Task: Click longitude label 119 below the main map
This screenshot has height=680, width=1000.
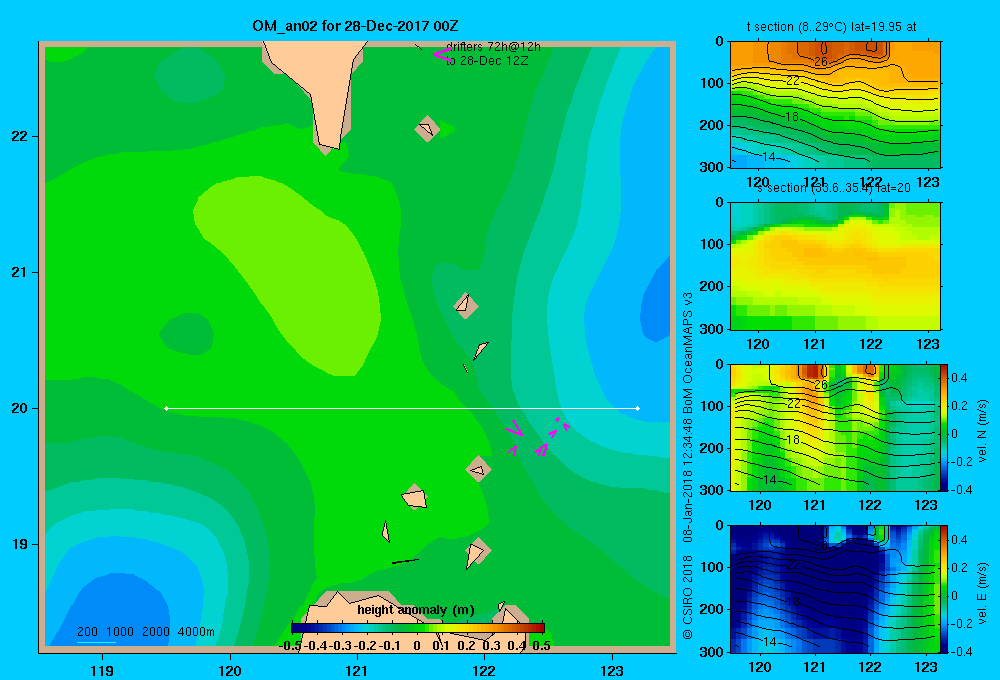Action: pos(102,671)
